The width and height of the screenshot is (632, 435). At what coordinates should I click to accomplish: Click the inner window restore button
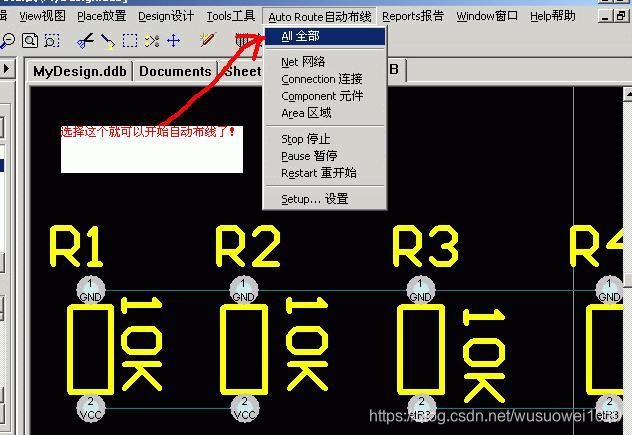pyautogui.click(x=622, y=16)
